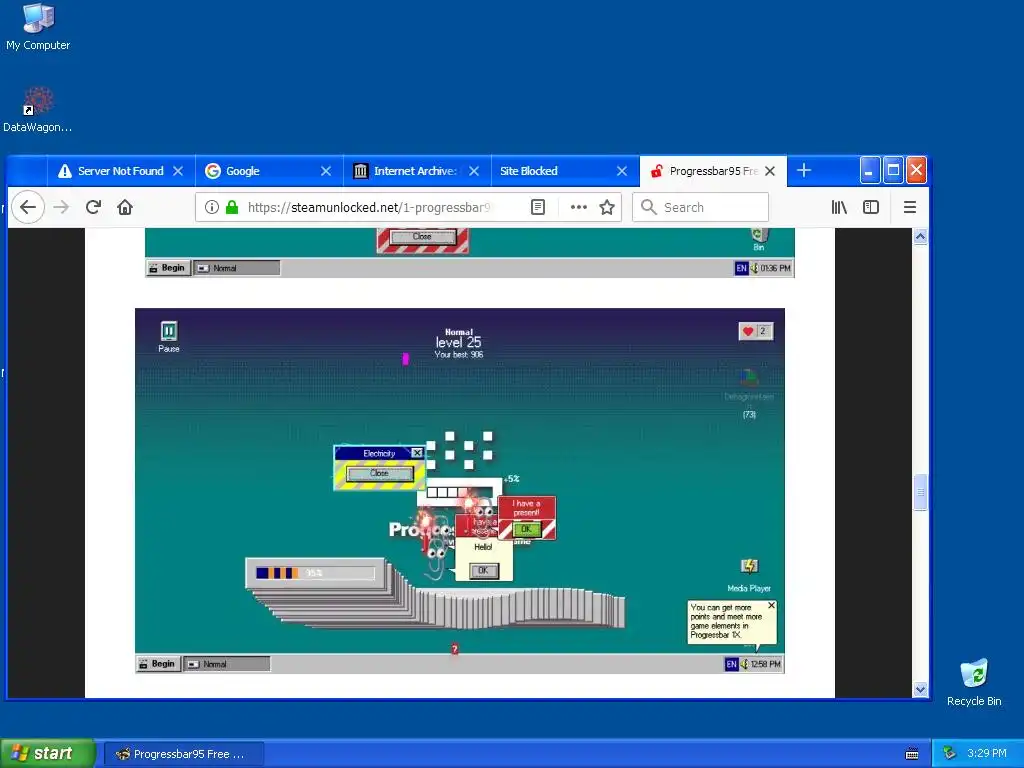Click Begin button in upper game screenshot
Image resolution: width=1024 pixels, height=768 pixels.
click(168, 268)
